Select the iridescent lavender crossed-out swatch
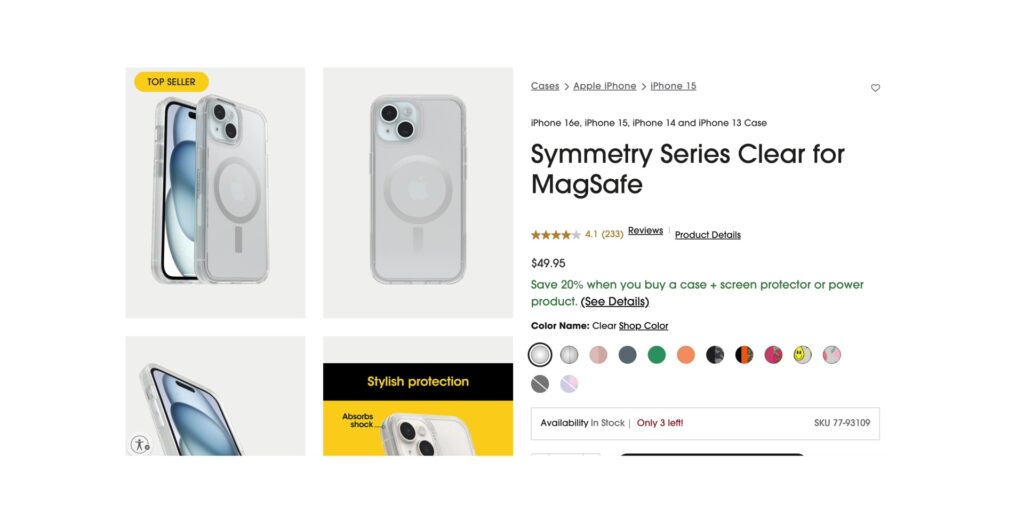The width and height of the screenshot is (1024, 512). tap(569, 384)
